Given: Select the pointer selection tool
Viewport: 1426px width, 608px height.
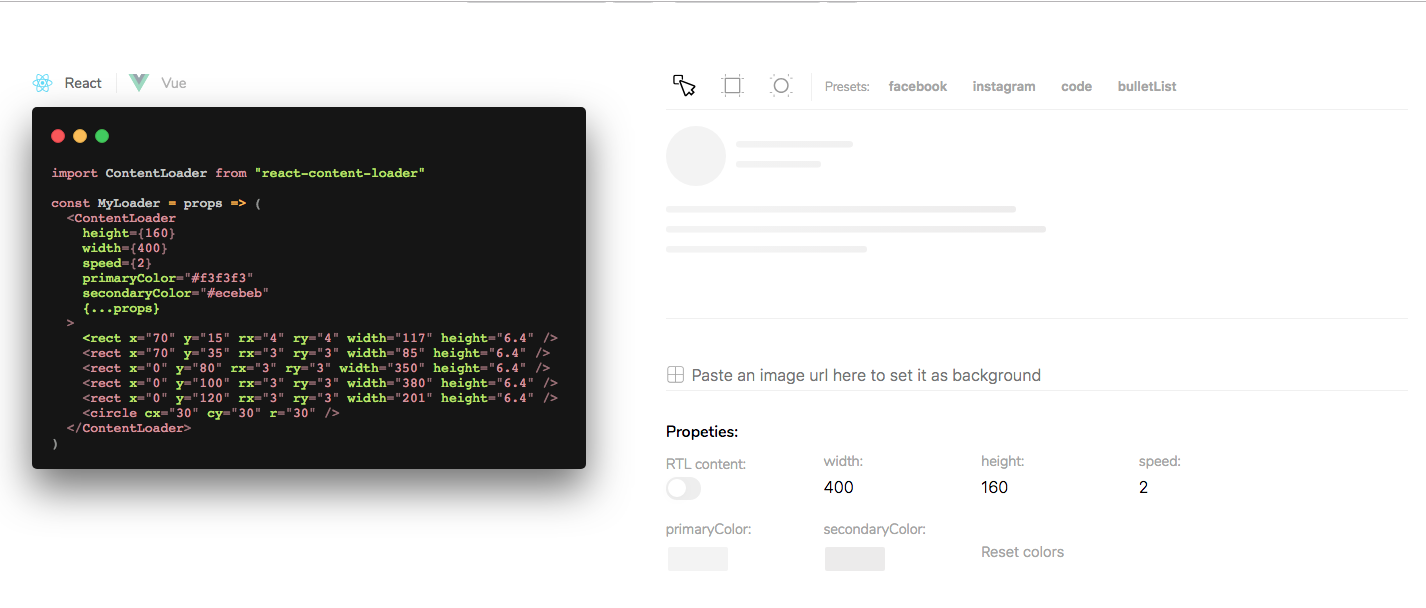Looking at the screenshot, I should point(684,86).
